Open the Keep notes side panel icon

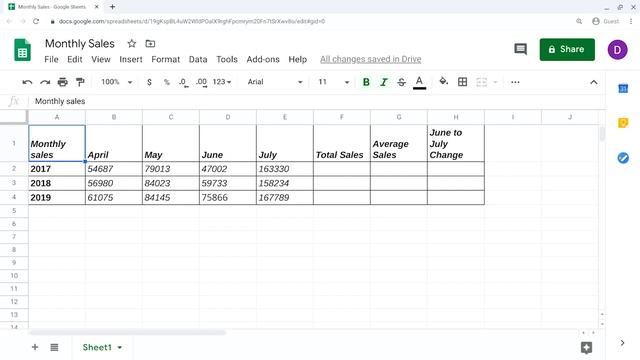click(623, 123)
